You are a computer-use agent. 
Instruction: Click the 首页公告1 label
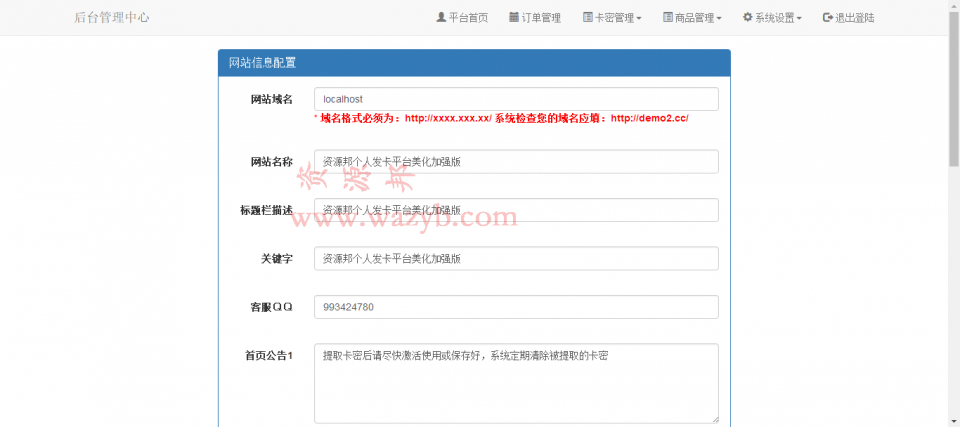tap(269, 355)
